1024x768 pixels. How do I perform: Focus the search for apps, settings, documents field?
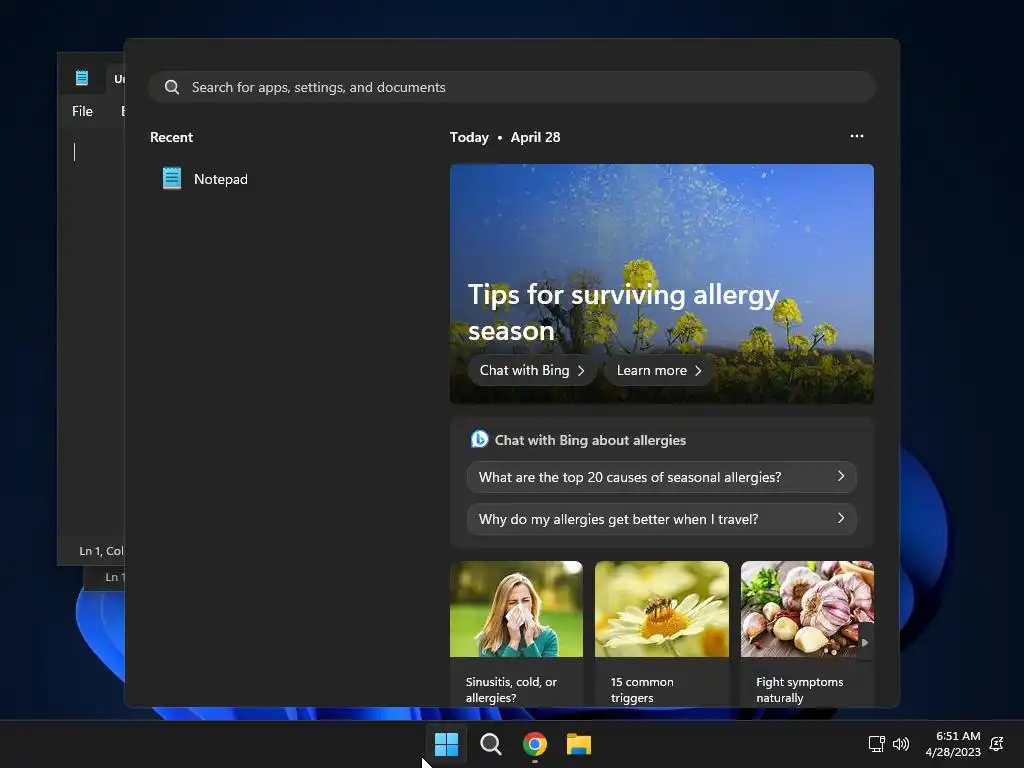click(x=512, y=87)
